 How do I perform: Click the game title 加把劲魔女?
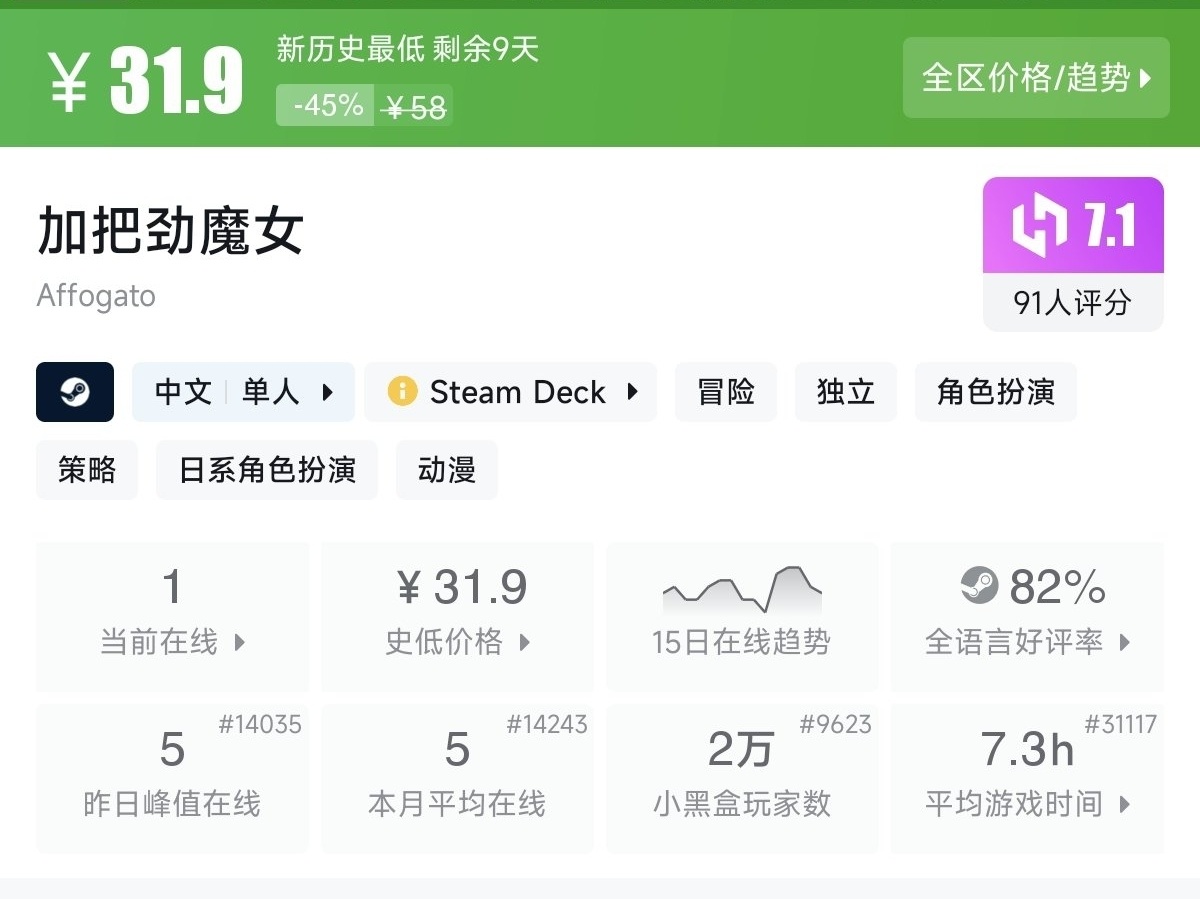click(x=170, y=231)
